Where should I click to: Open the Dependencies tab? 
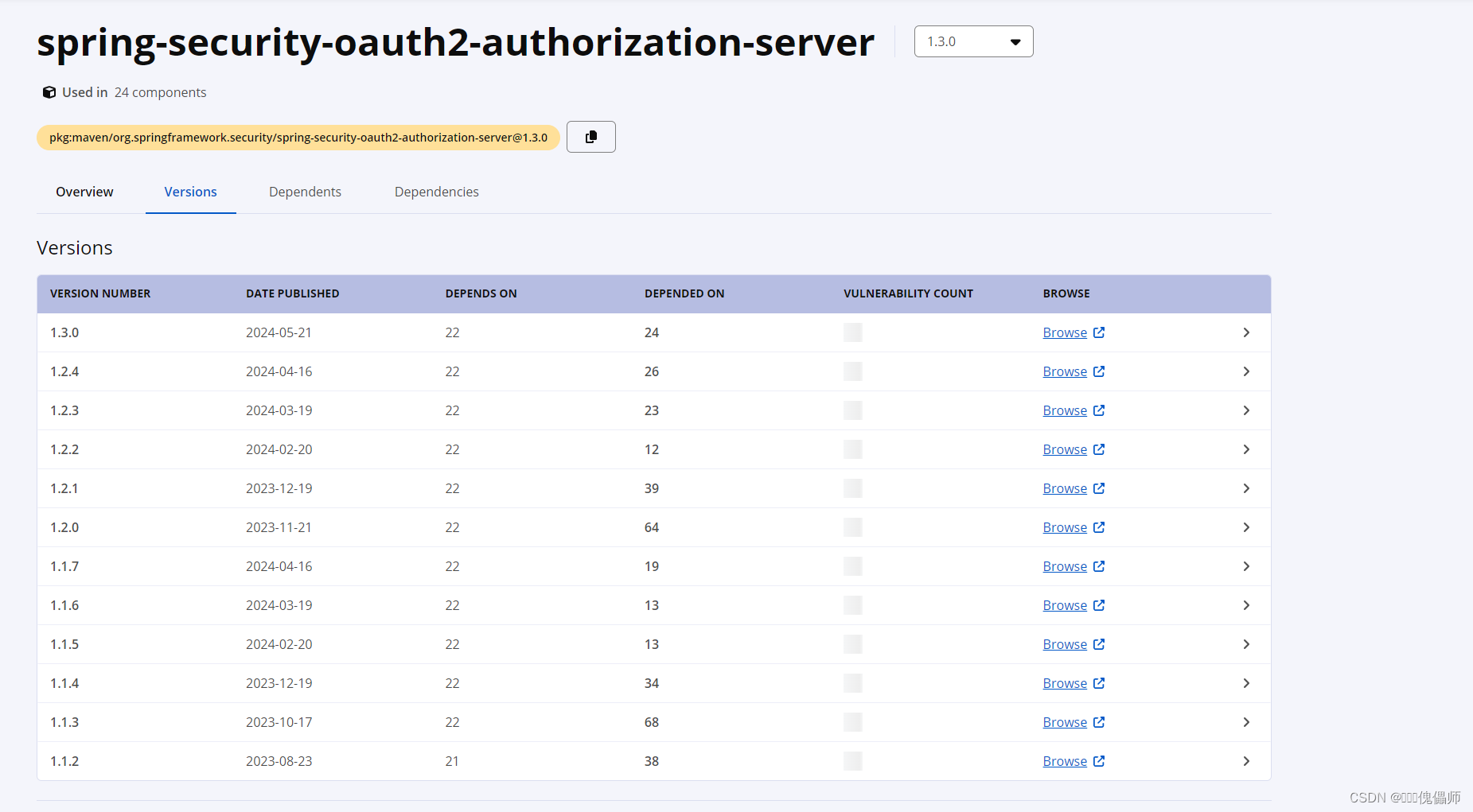(x=436, y=192)
